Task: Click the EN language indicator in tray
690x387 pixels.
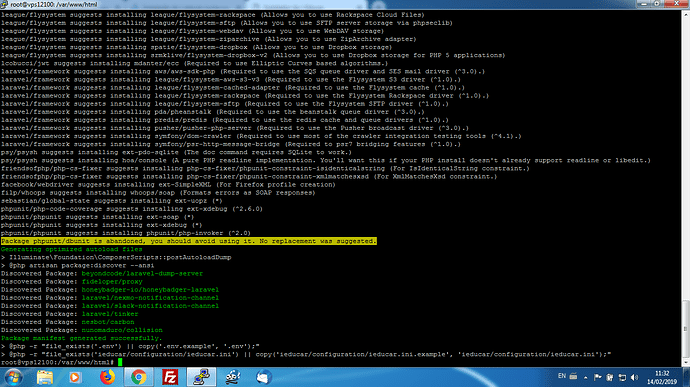Action: (562, 376)
